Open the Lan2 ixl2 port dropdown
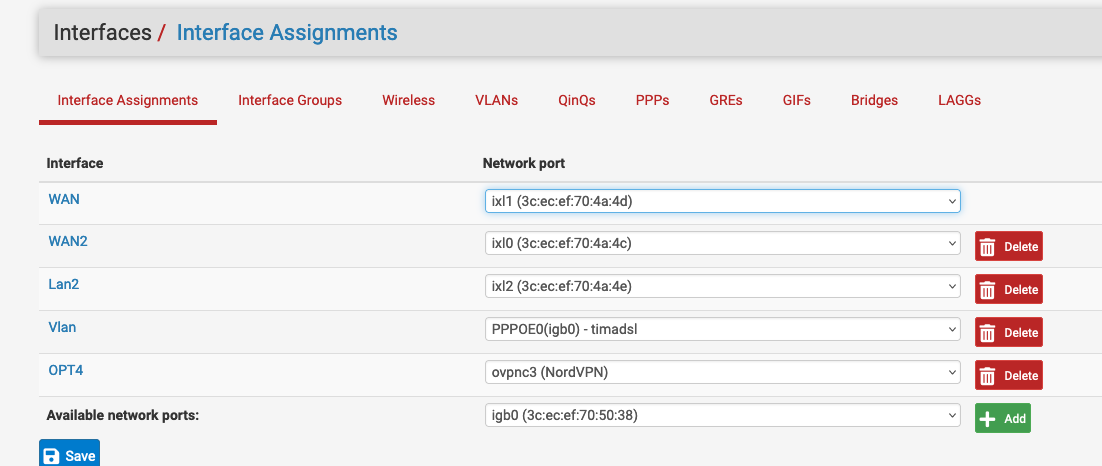The image size is (1102, 466). click(x=722, y=287)
